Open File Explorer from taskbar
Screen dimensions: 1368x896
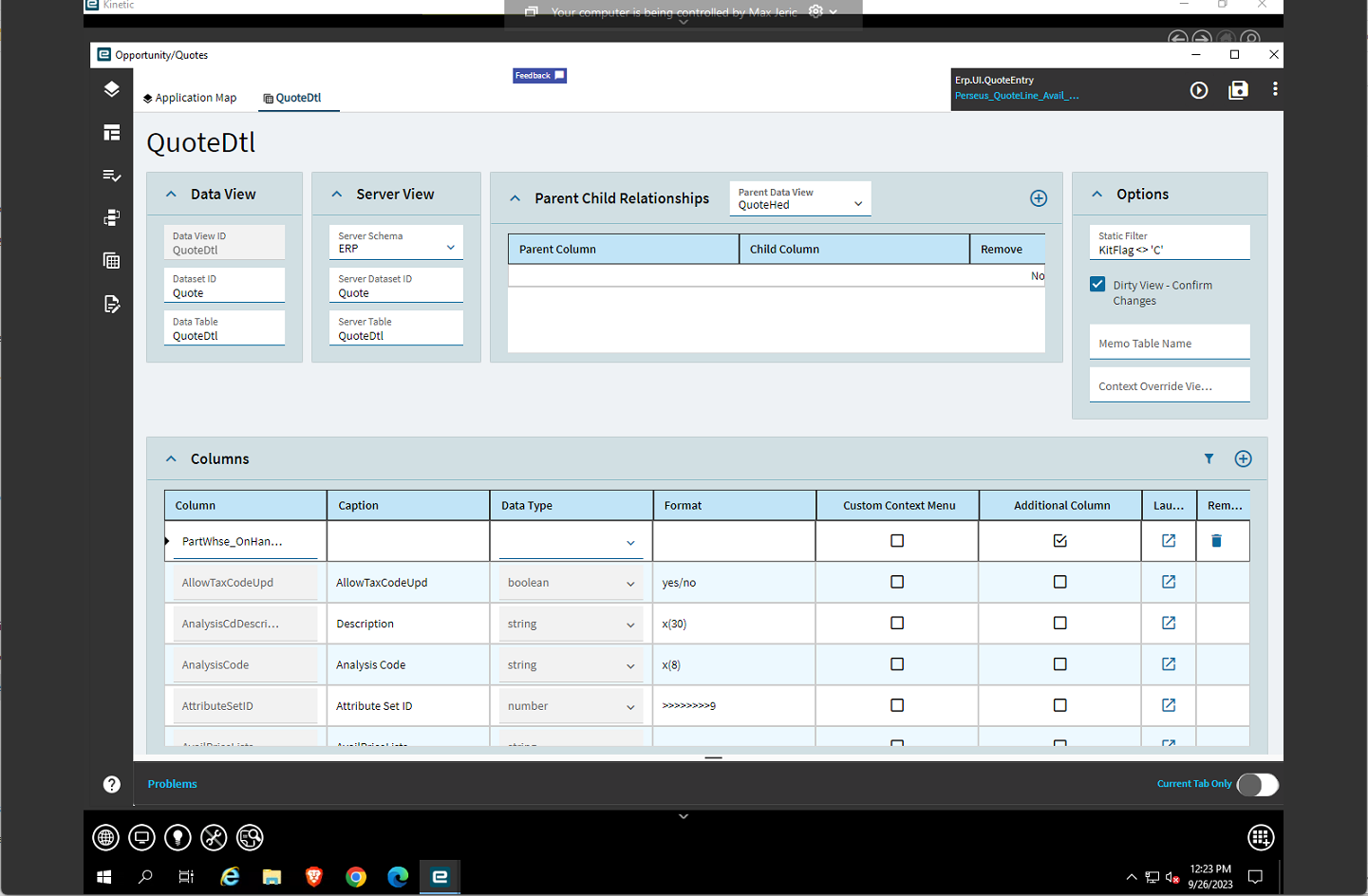(272, 877)
